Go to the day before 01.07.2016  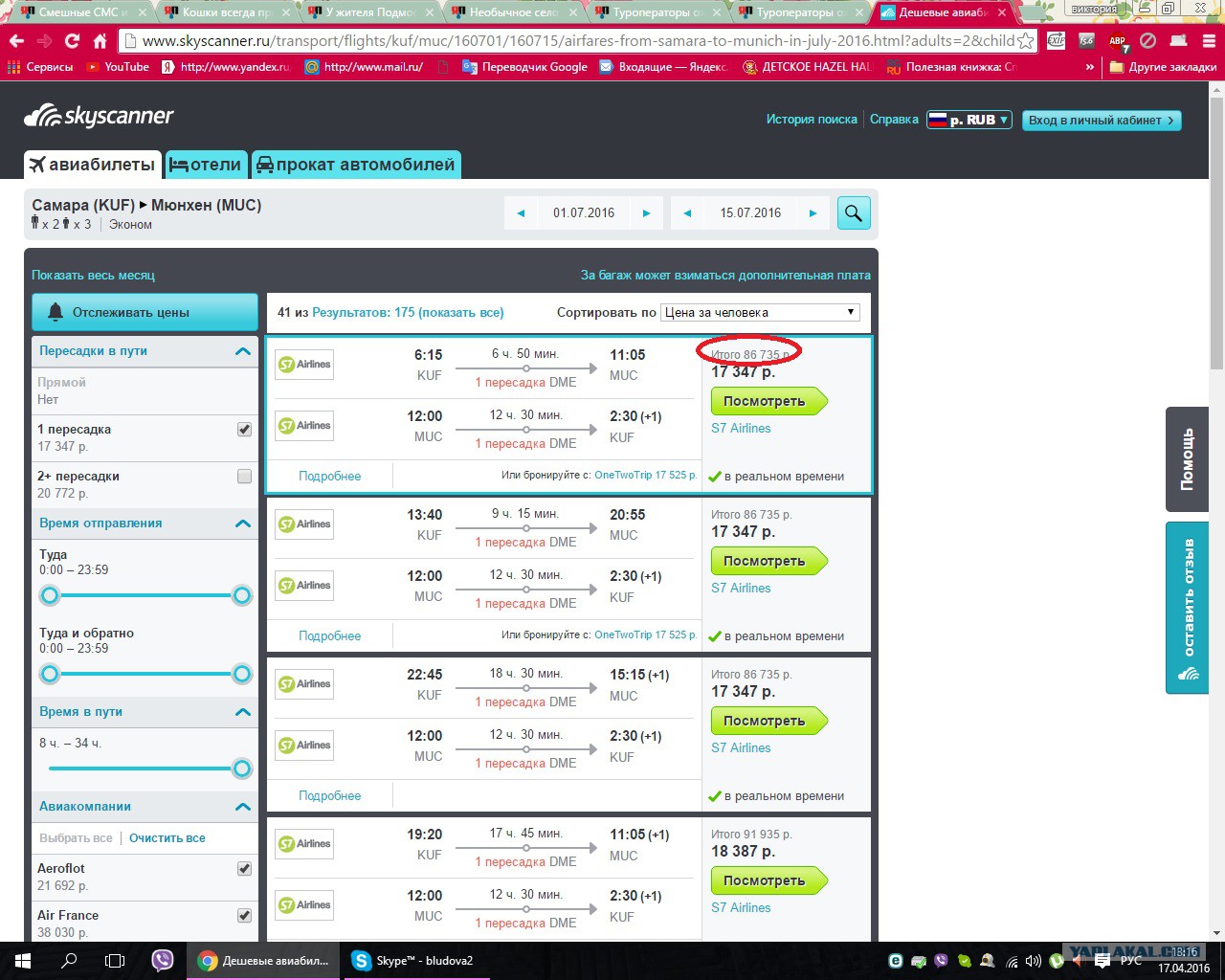point(521,212)
